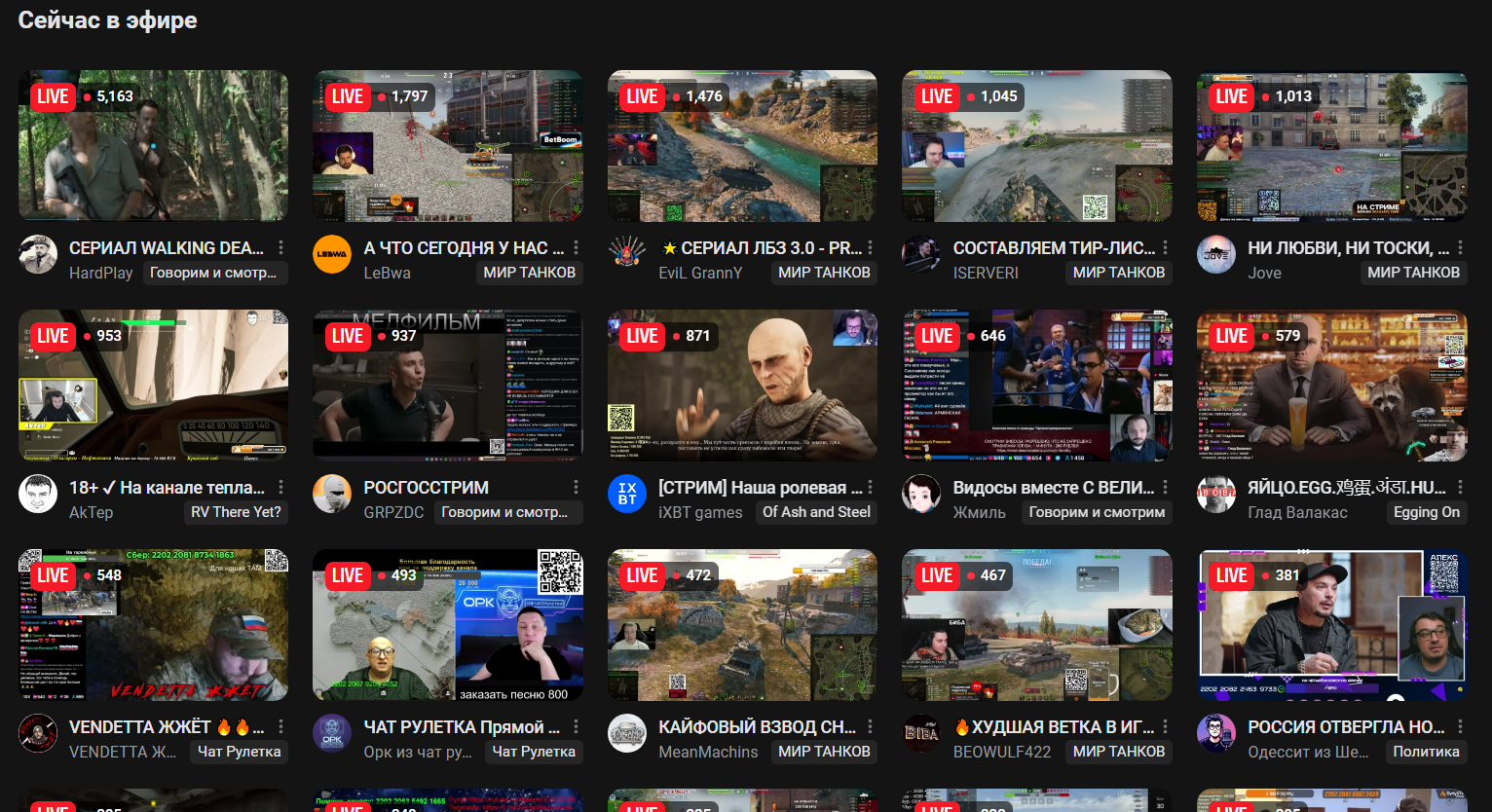1492x812 pixels.
Task: Expand options for НИ ЛЮБВИ, НИ ТОСКИ stream
Action: pos(1460,247)
